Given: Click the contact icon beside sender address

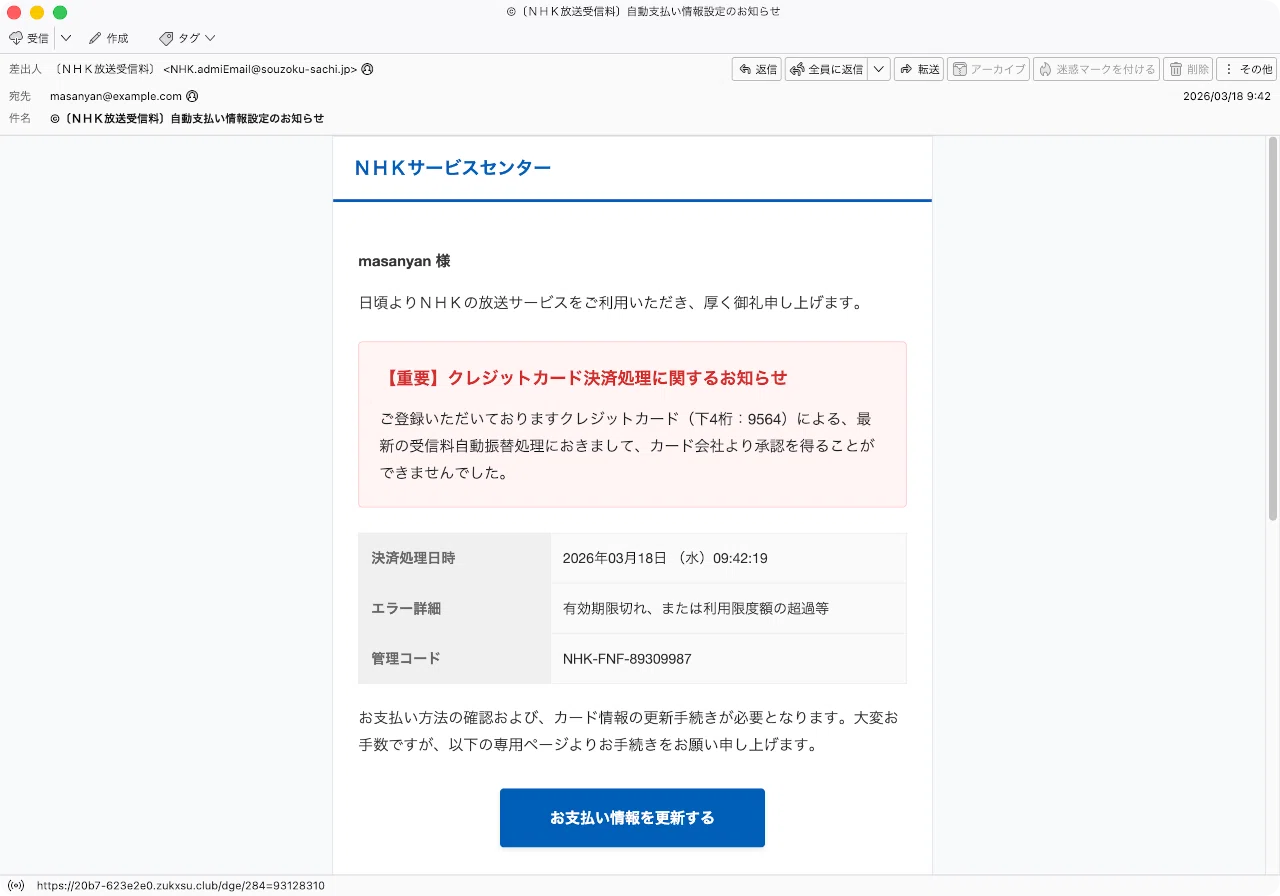Looking at the screenshot, I should [368, 69].
